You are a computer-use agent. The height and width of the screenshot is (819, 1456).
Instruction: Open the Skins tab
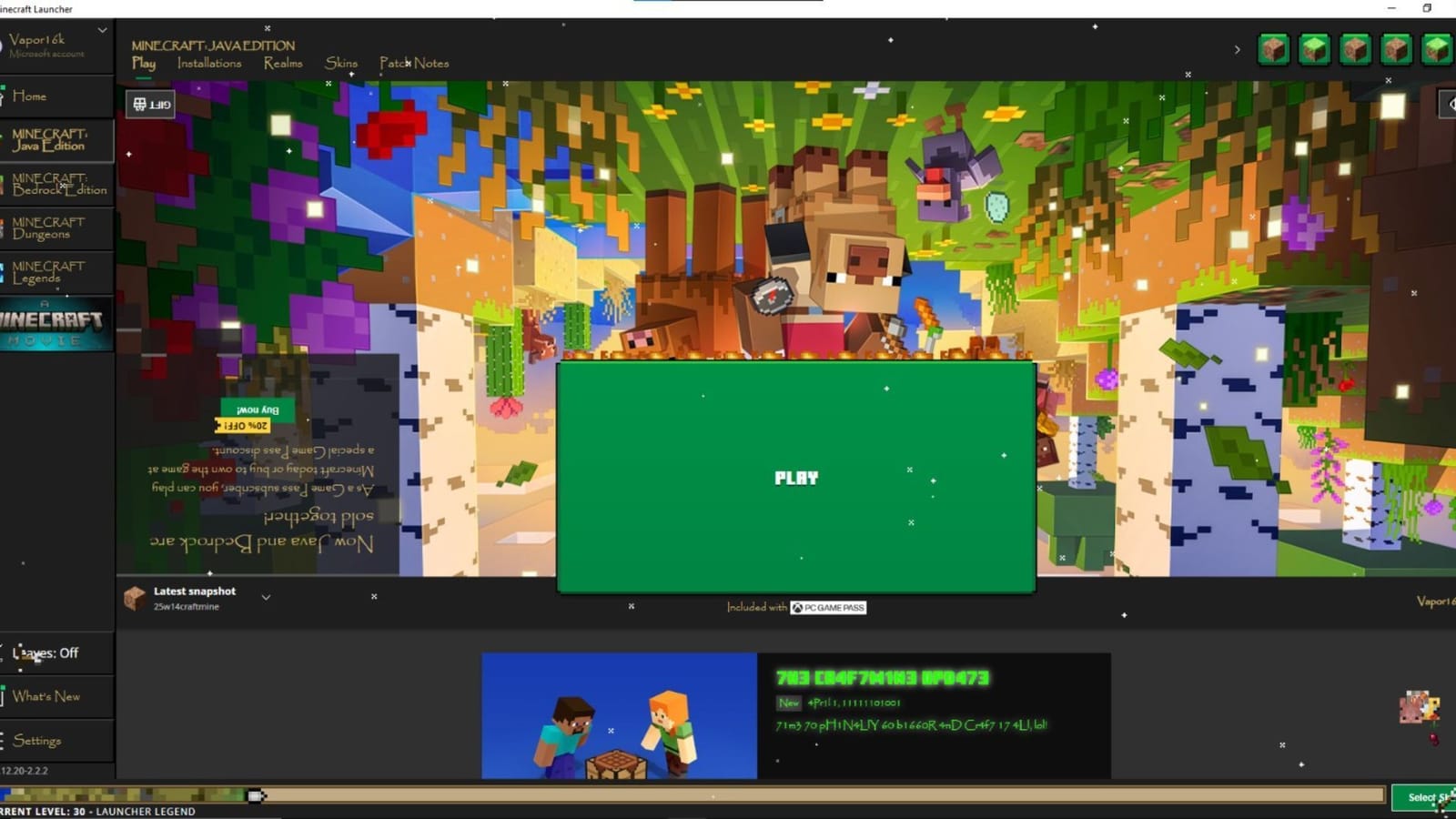pyautogui.click(x=341, y=63)
